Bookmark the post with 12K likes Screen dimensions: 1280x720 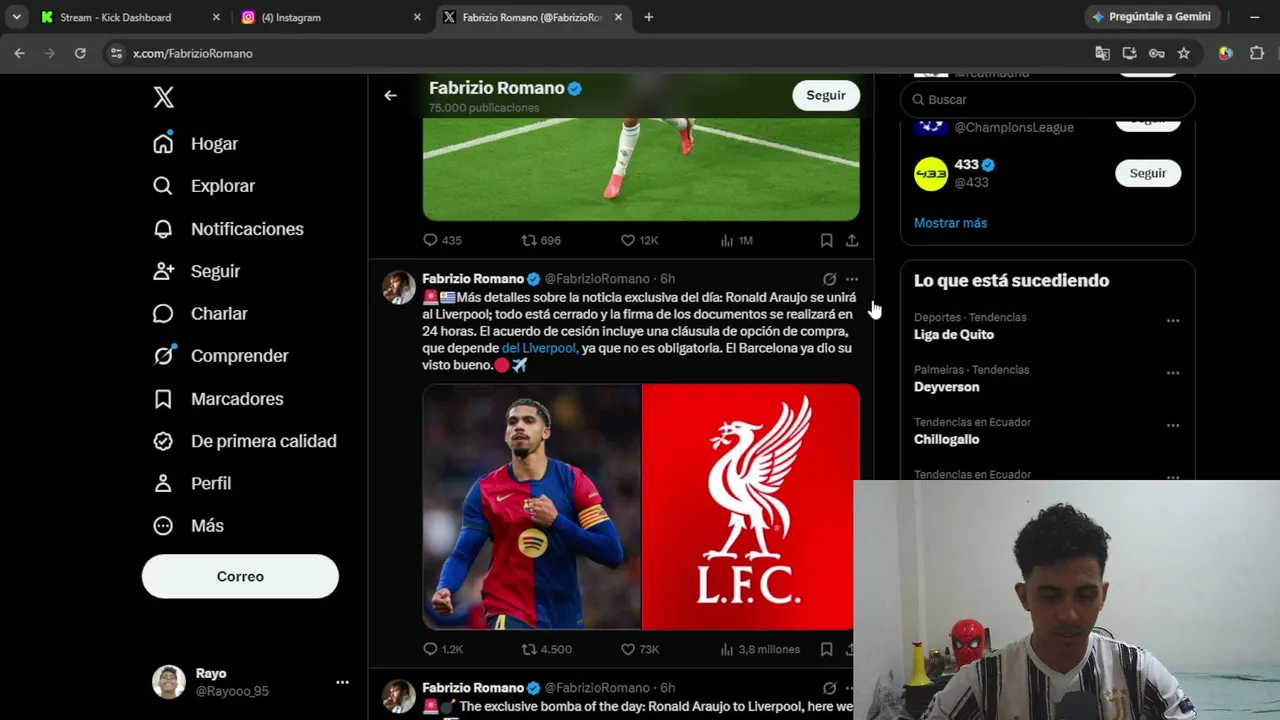pos(826,240)
